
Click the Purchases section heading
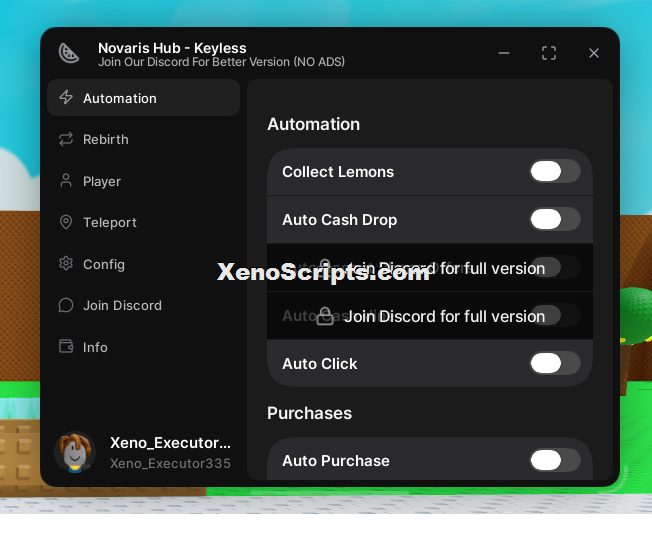click(x=309, y=413)
